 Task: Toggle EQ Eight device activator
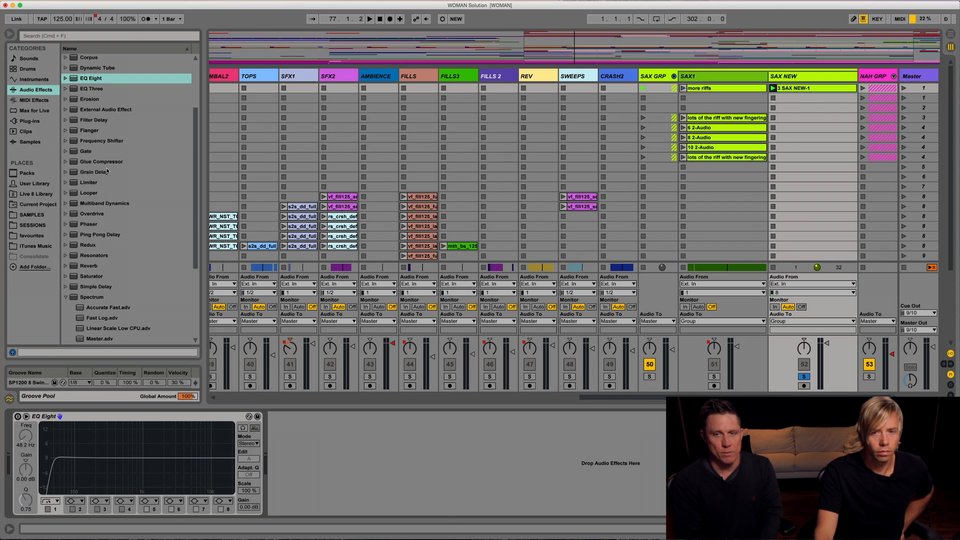click(18, 416)
